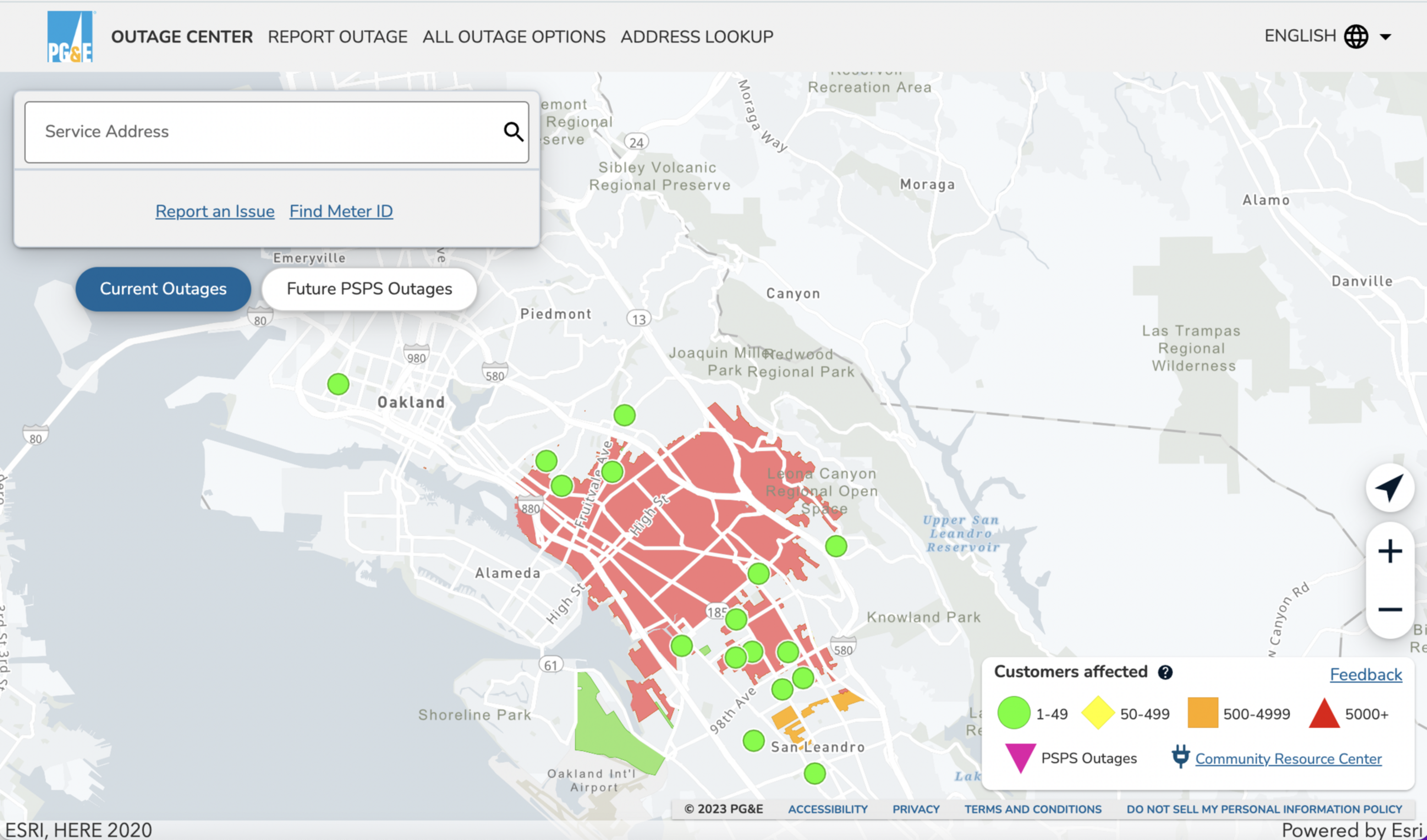Click green circle 1-49 legend swatch
1427x840 pixels.
click(x=1014, y=713)
